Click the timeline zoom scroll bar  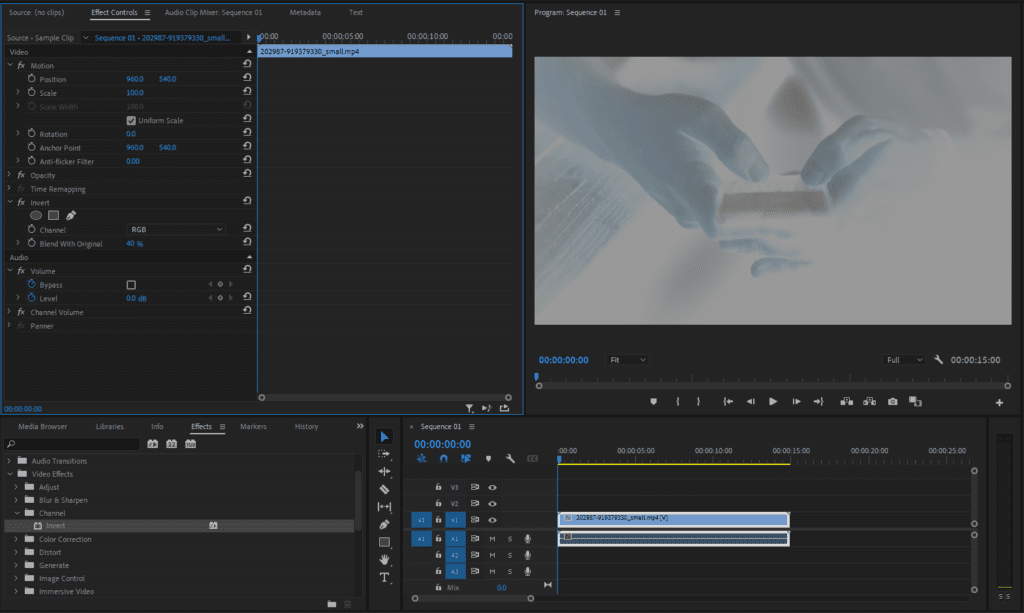[472, 598]
